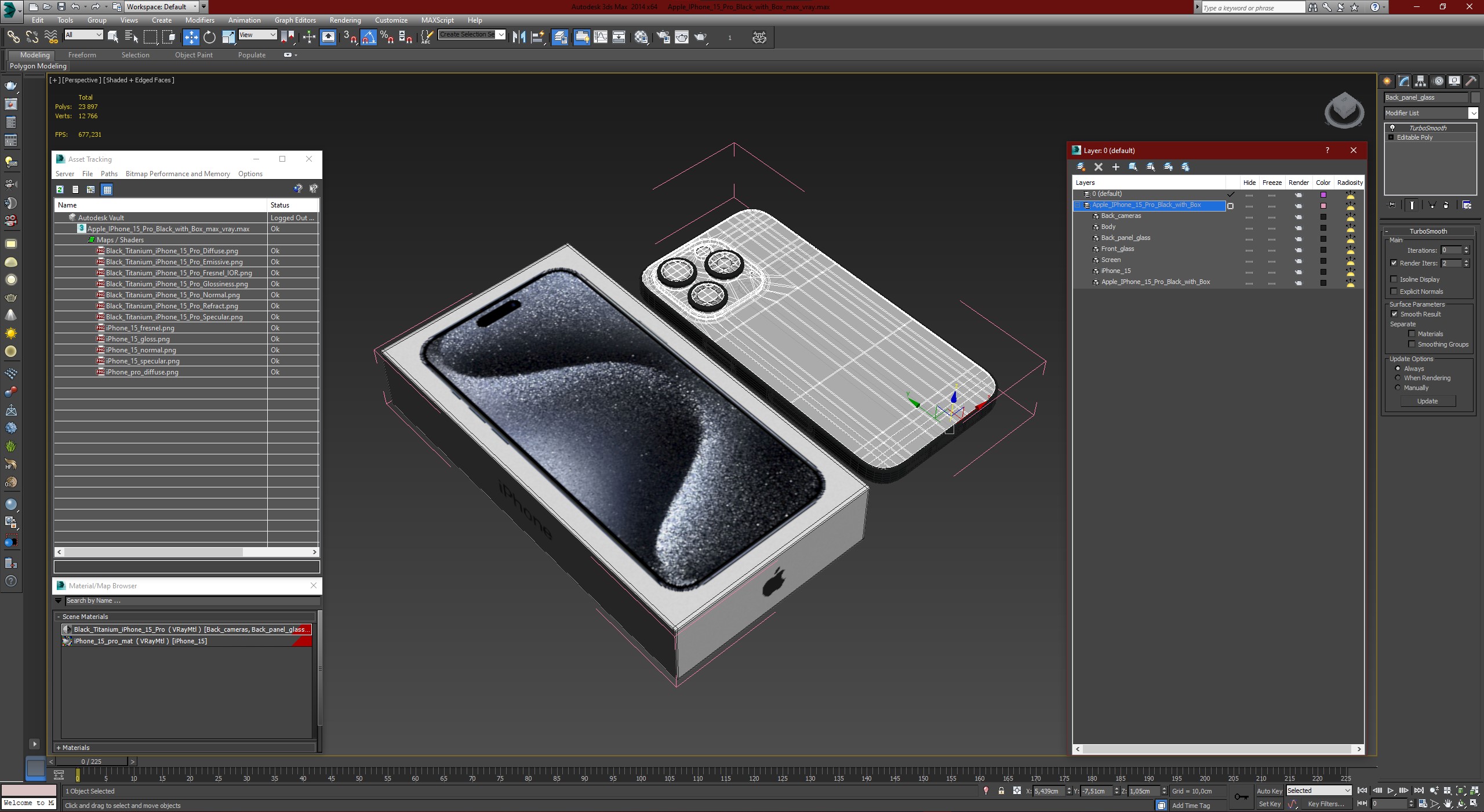Open the Modify command panel tab
The image size is (1484, 812).
[1403, 81]
